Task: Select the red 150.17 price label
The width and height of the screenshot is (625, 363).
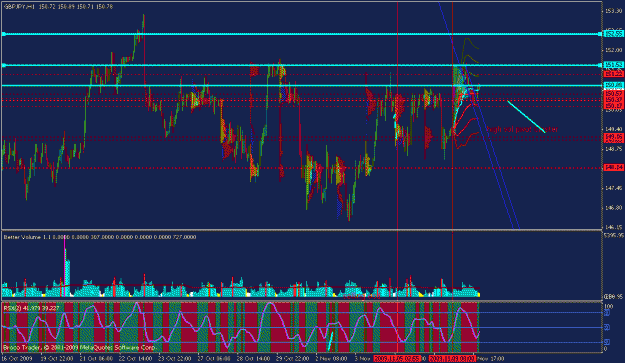Action: [x=614, y=106]
